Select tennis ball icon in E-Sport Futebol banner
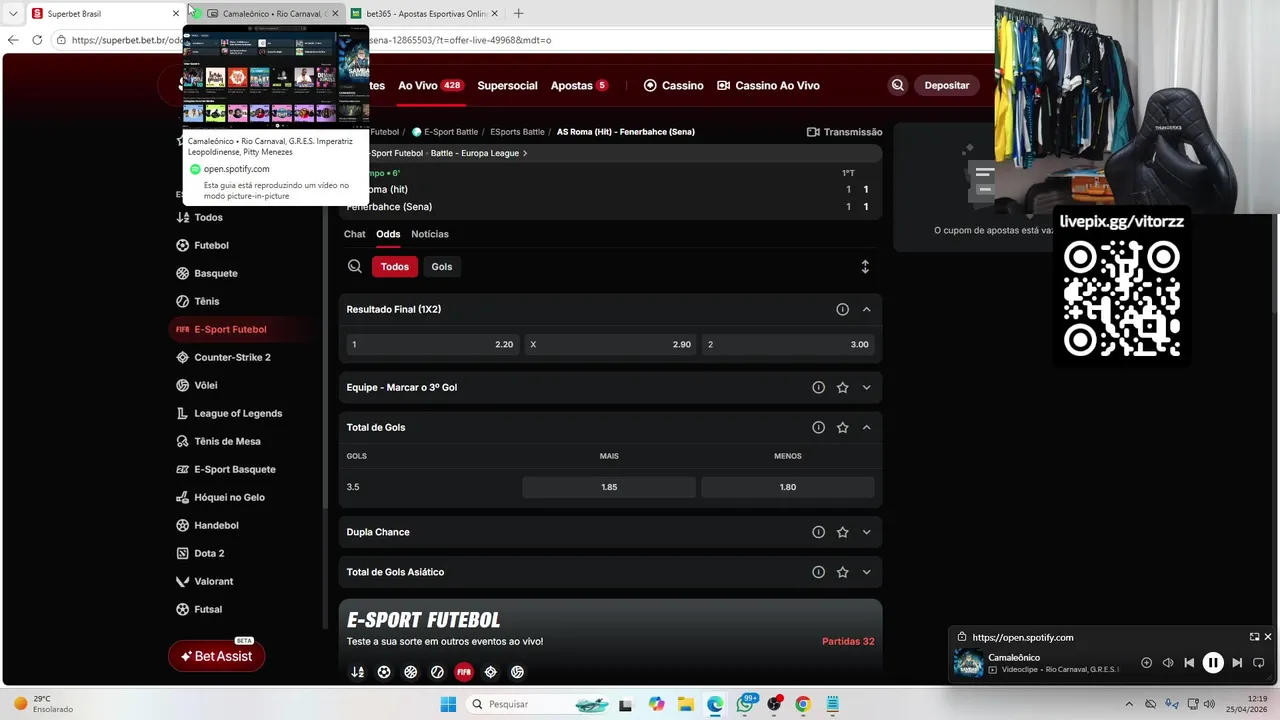This screenshot has height=720, width=1280. coord(437,672)
